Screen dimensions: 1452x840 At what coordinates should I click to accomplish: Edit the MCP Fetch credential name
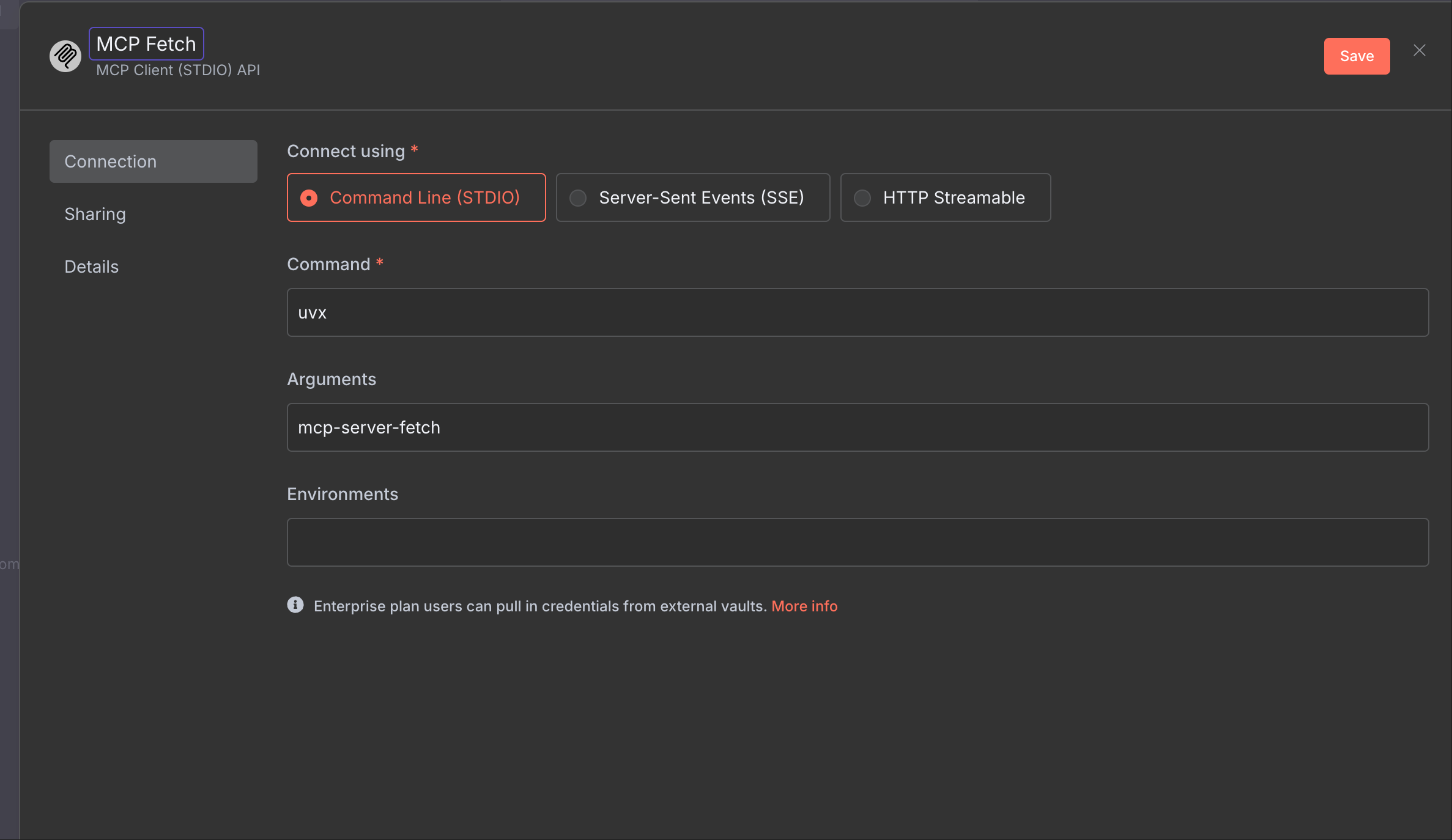click(146, 44)
